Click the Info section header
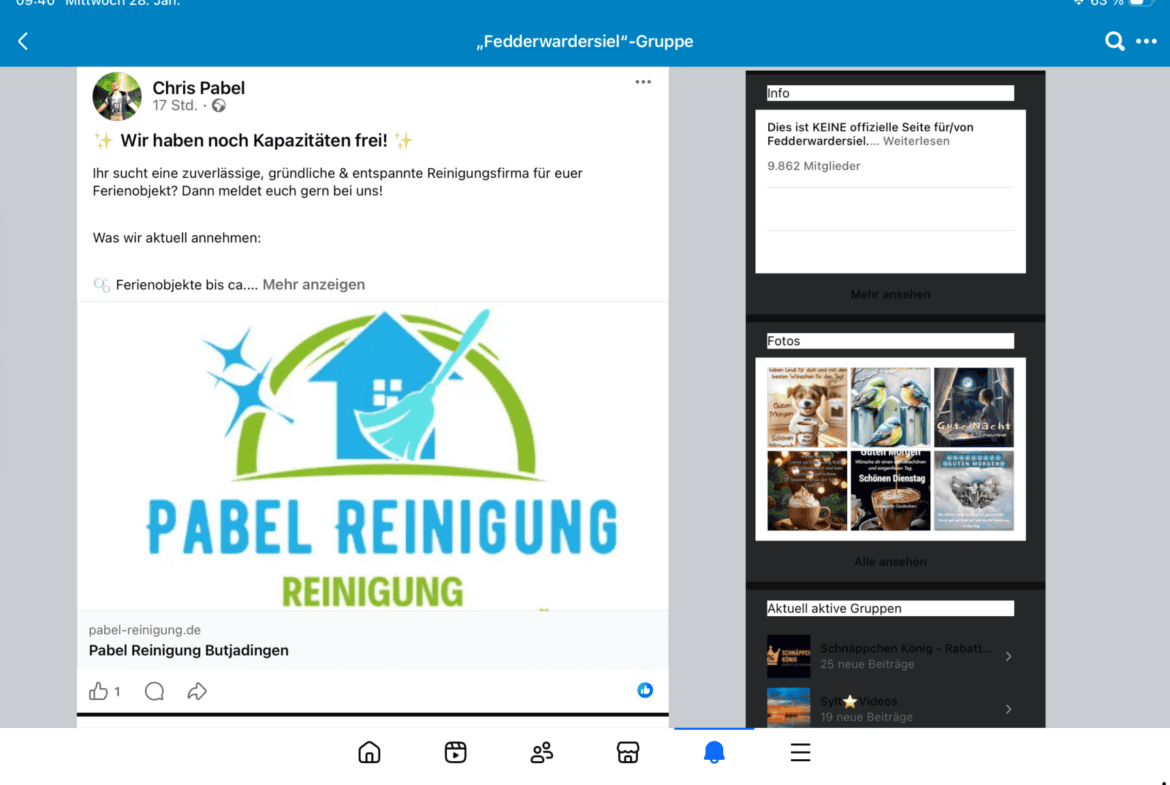The height and width of the screenshot is (785, 1170). [x=890, y=93]
